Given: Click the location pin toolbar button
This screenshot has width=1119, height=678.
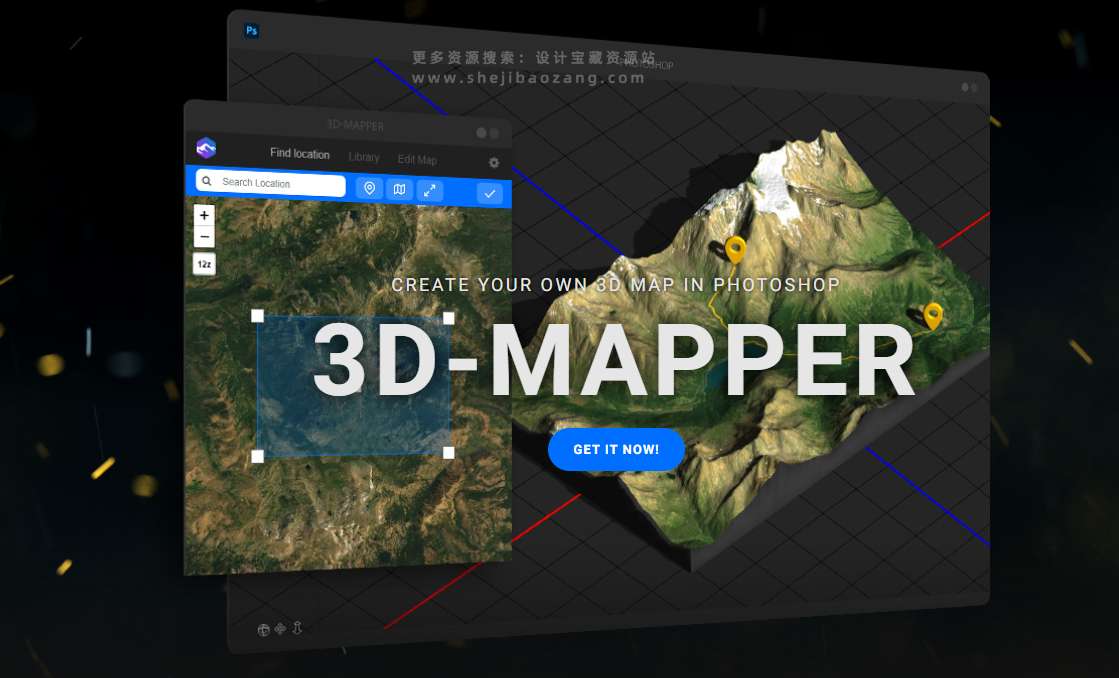Looking at the screenshot, I should pyautogui.click(x=370, y=188).
